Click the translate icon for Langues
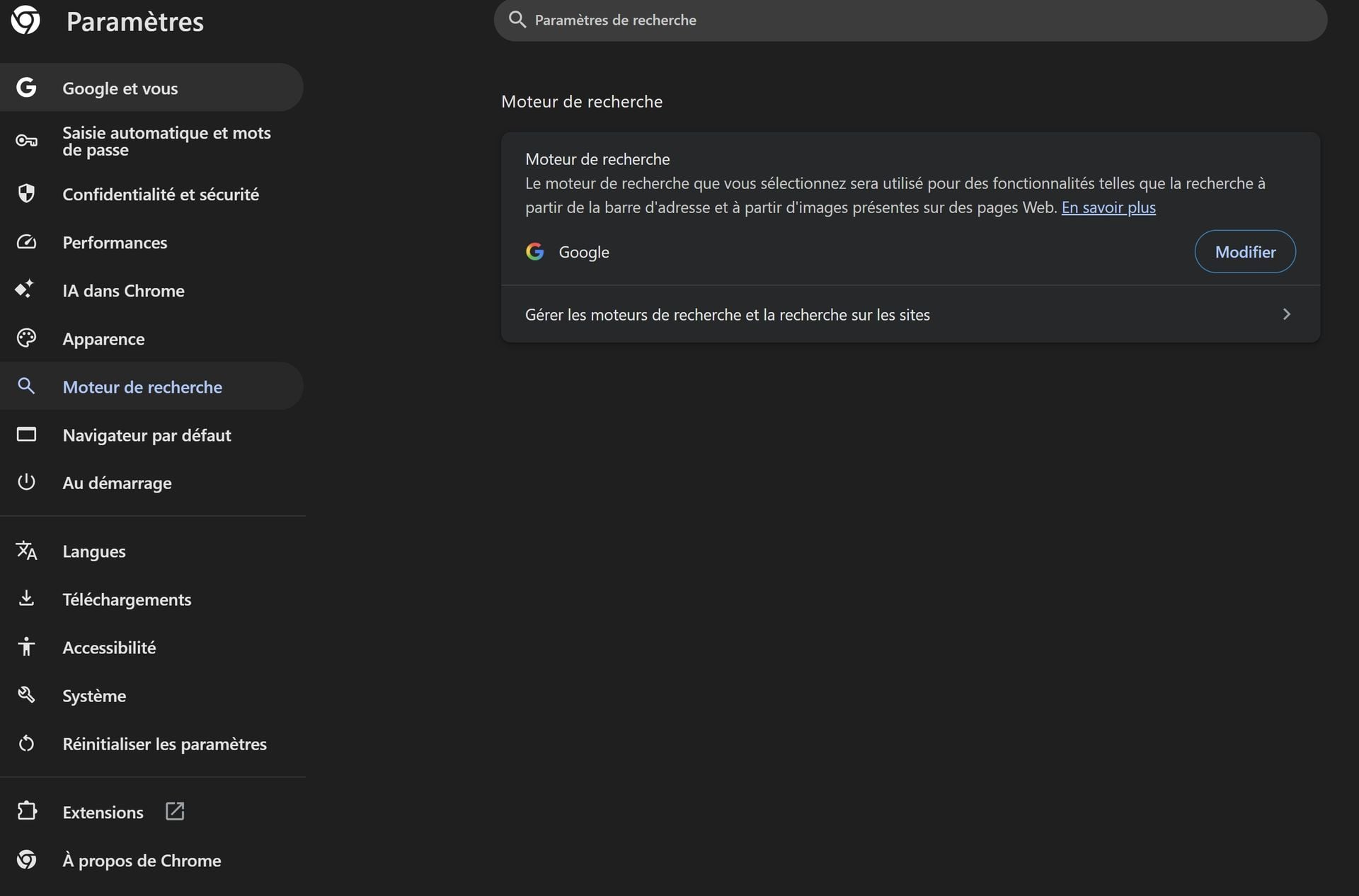The height and width of the screenshot is (896, 1359). tap(26, 550)
